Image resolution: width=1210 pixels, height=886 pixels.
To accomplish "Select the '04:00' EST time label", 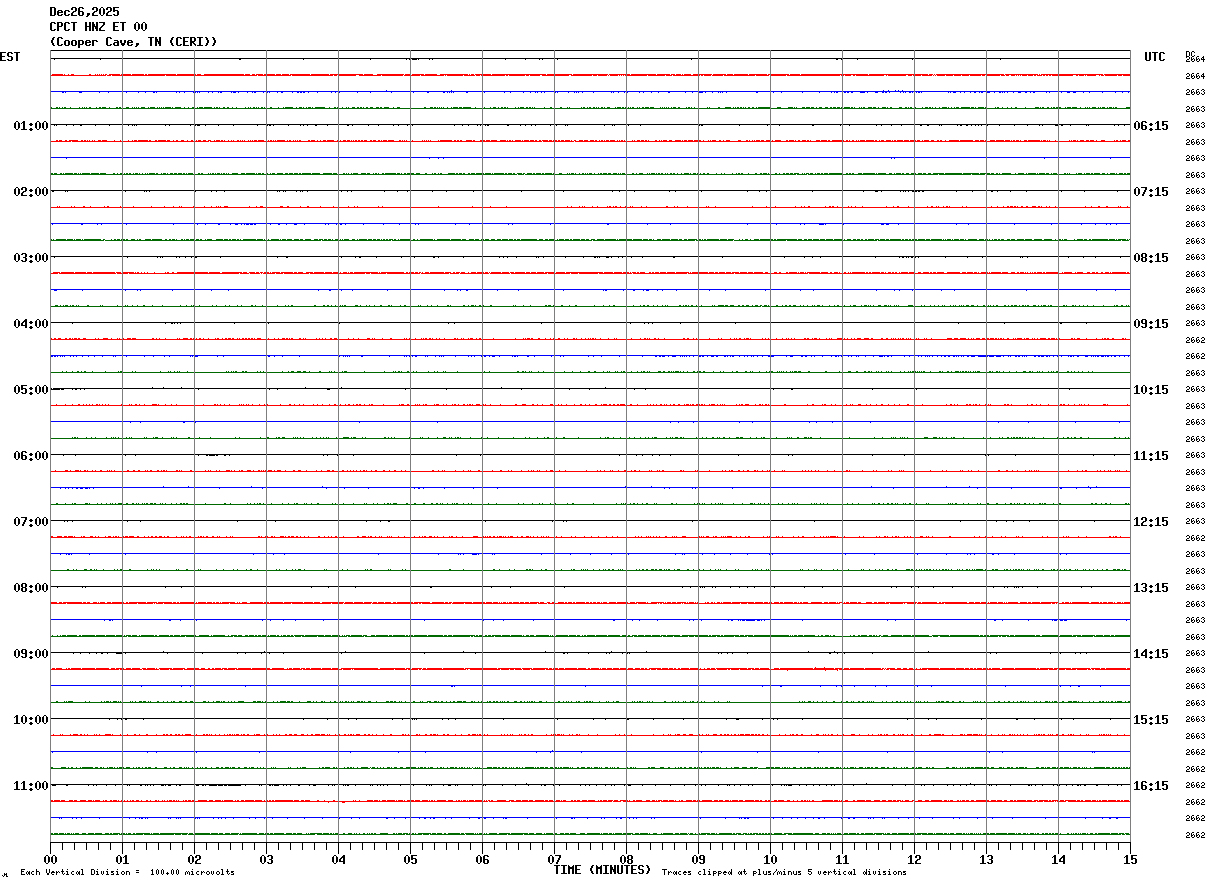I will click(x=31, y=324).
